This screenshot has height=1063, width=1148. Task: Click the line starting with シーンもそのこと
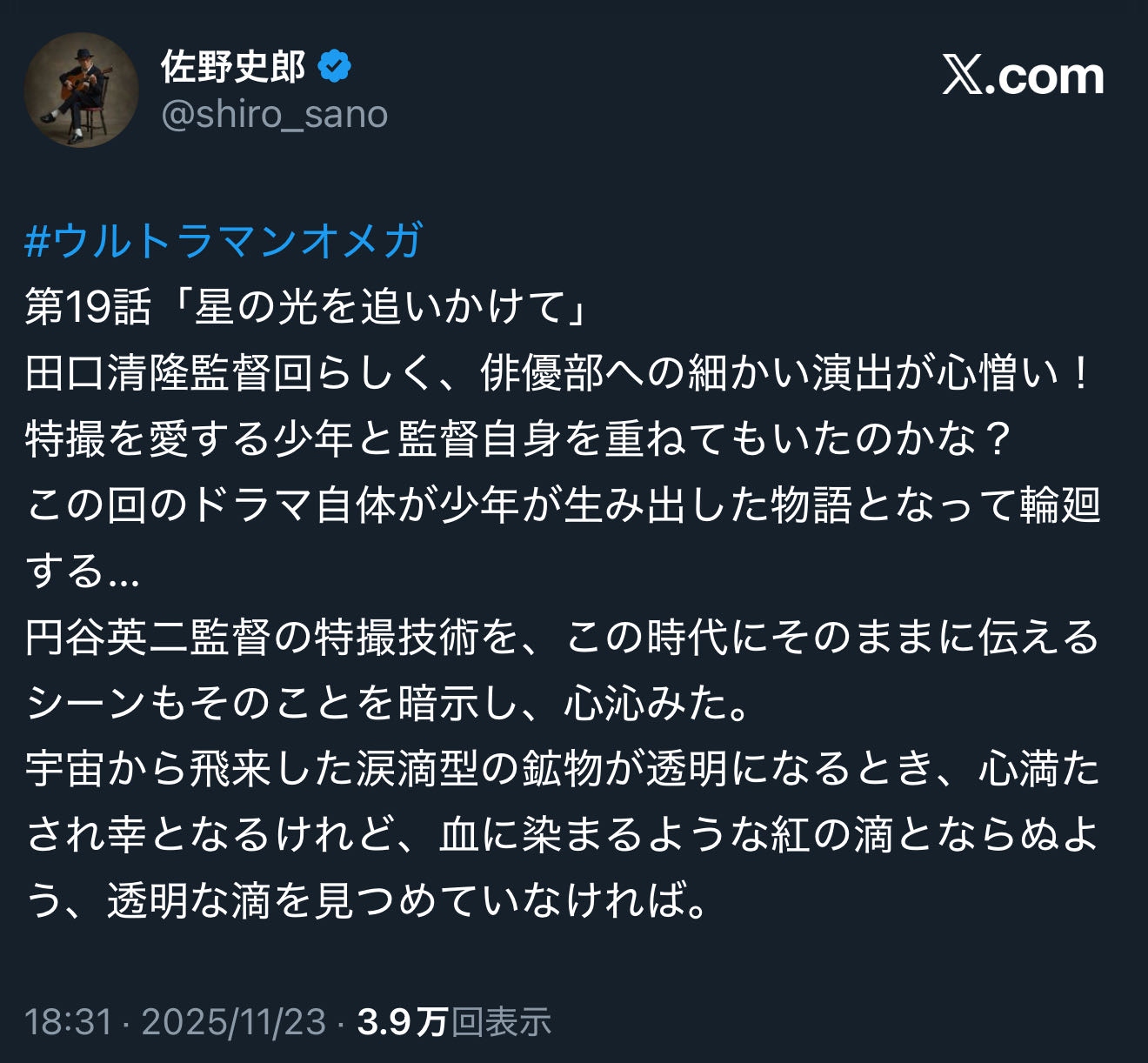(x=388, y=703)
